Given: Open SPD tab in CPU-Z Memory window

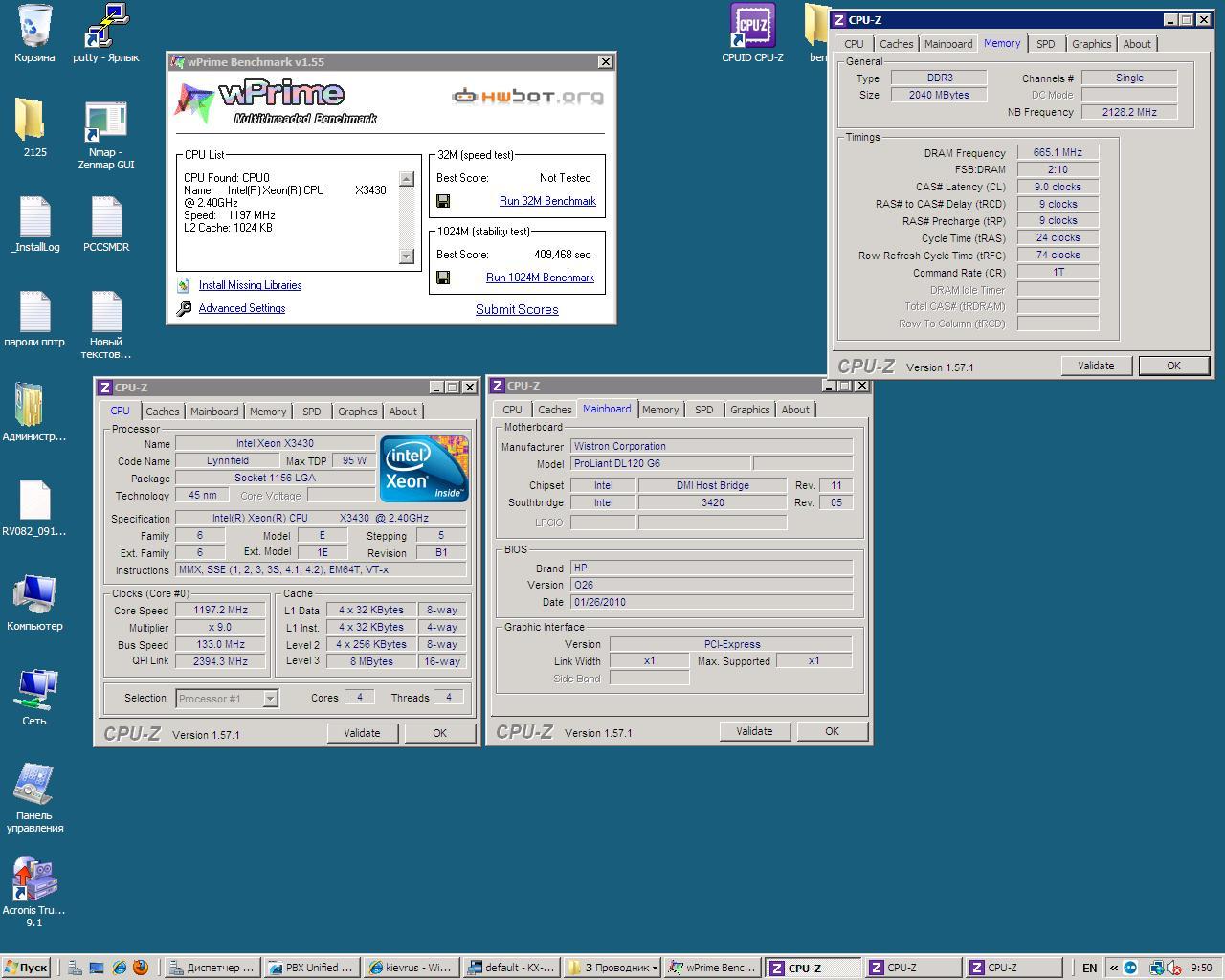Looking at the screenshot, I should tap(1046, 44).
